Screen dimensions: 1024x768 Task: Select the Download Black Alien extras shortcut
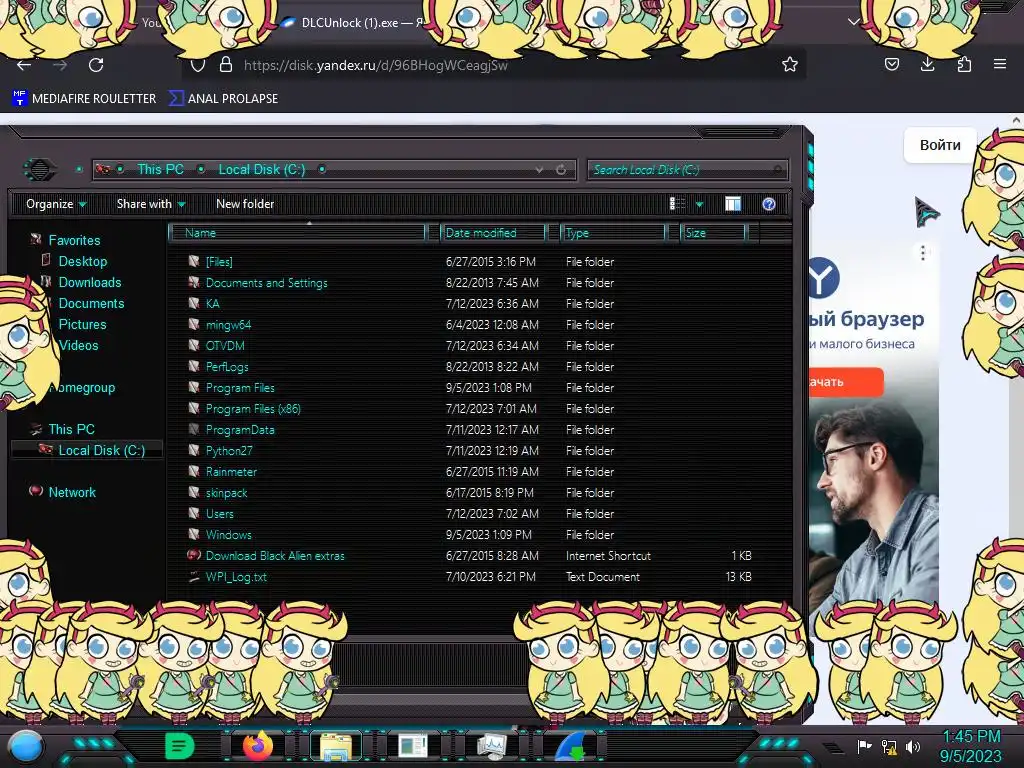pos(275,556)
